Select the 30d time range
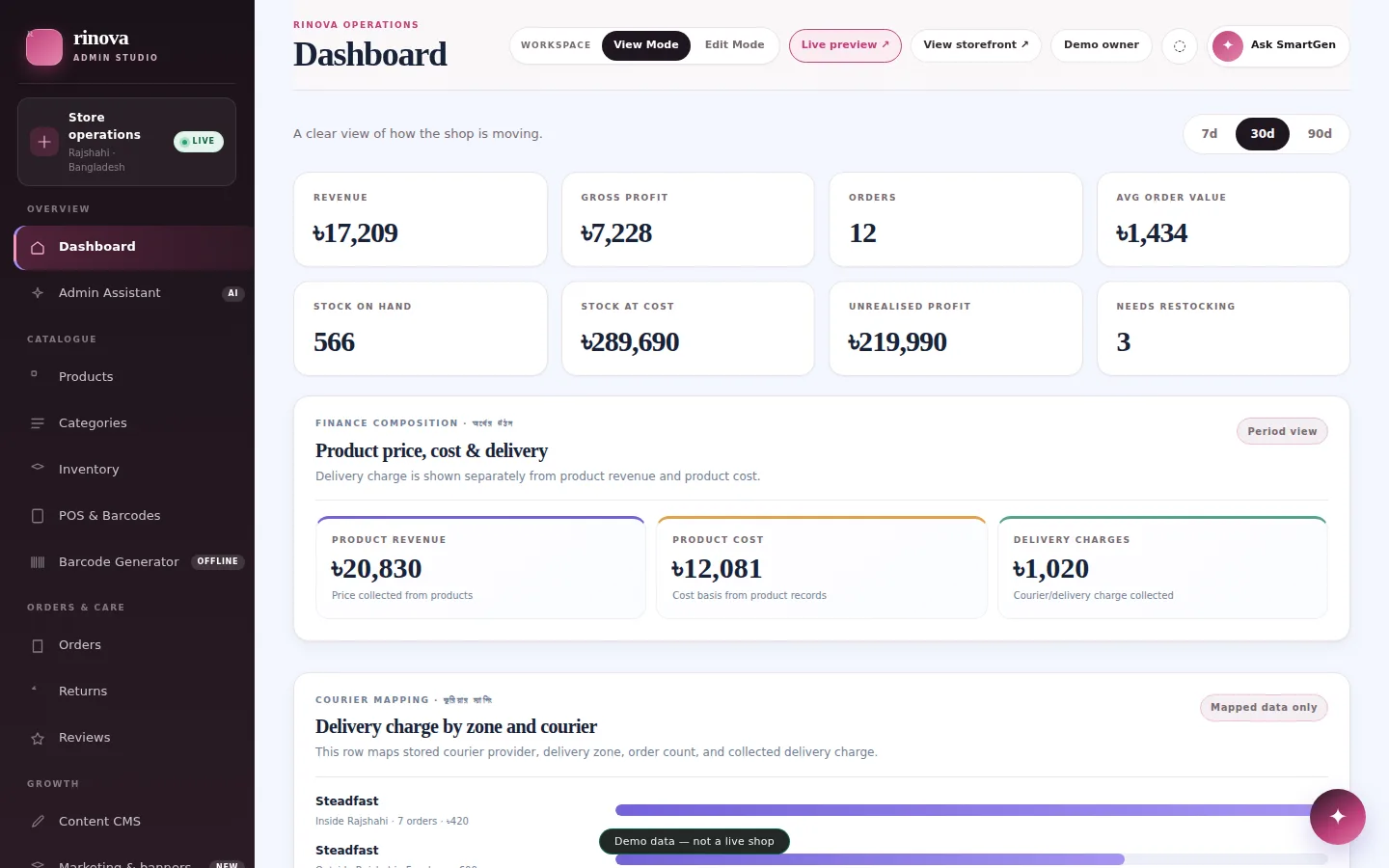Screen dimensions: 1389x868 (1263, 134)
